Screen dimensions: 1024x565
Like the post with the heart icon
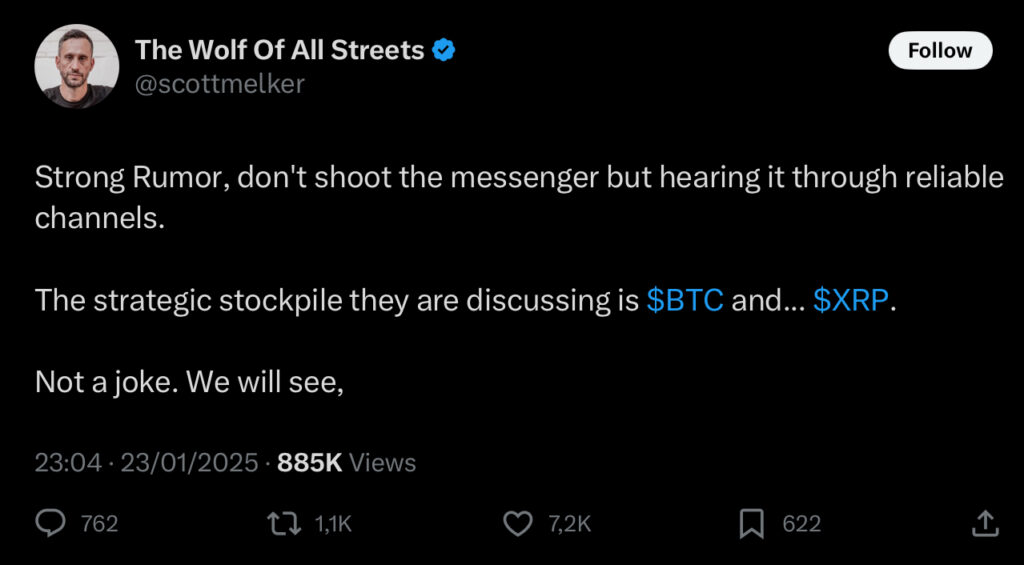[x=517, y=523]
